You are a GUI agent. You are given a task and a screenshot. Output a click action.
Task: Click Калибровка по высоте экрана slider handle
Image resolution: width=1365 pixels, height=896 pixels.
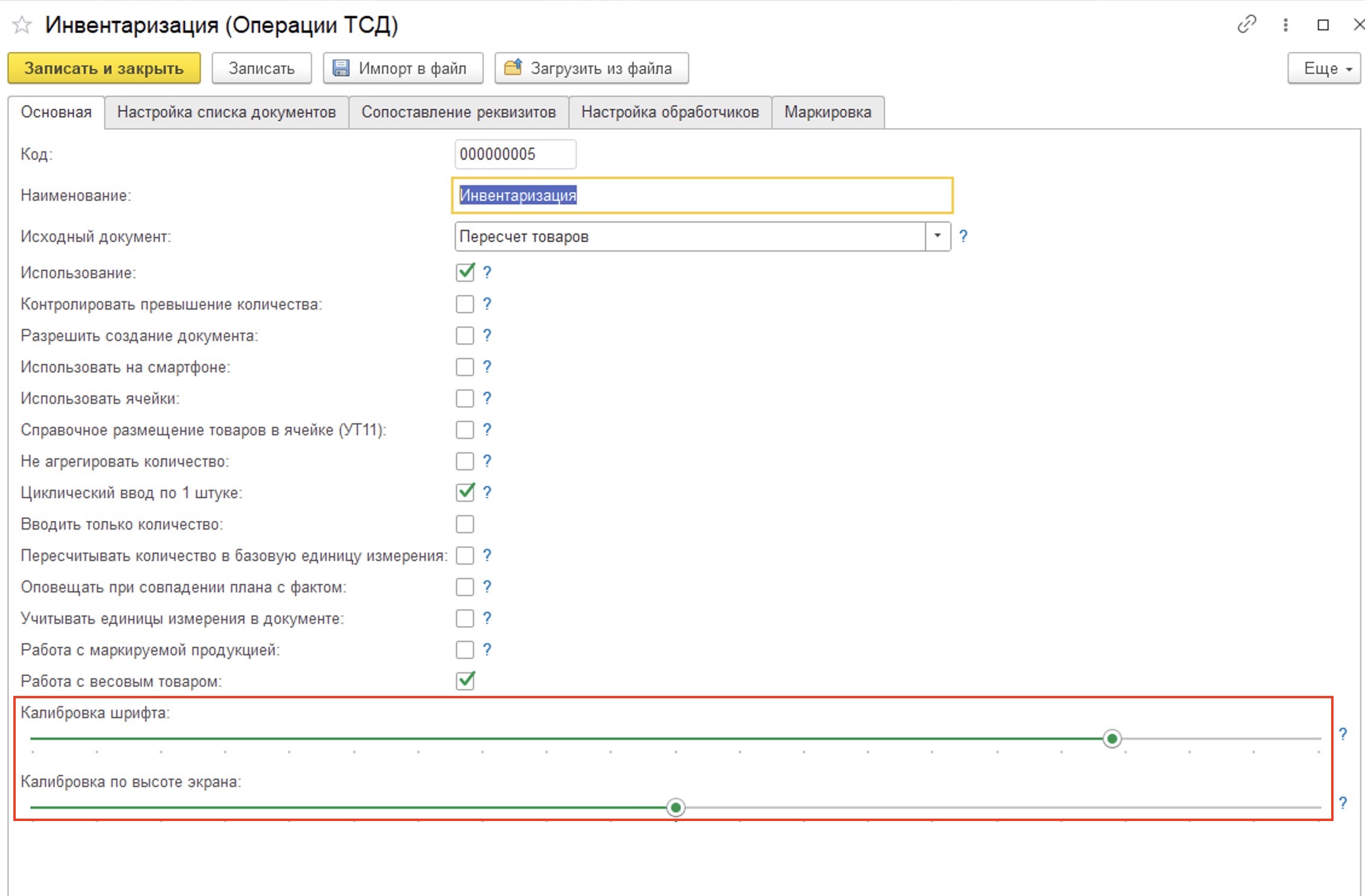point(676,808)
